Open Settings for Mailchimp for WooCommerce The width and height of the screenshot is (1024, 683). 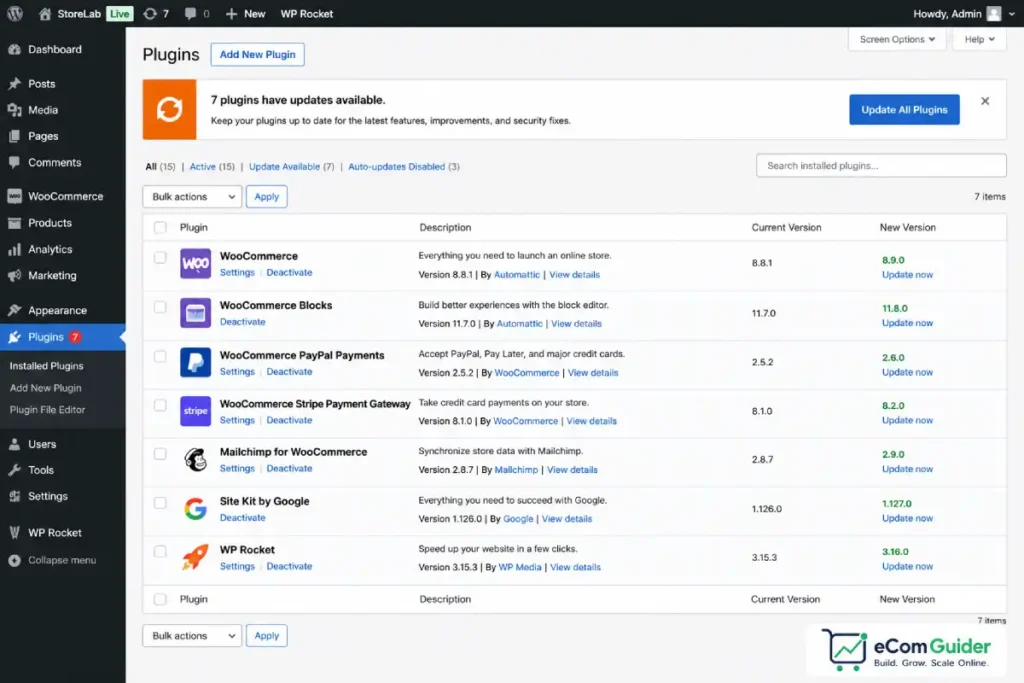tap(237, 469)
